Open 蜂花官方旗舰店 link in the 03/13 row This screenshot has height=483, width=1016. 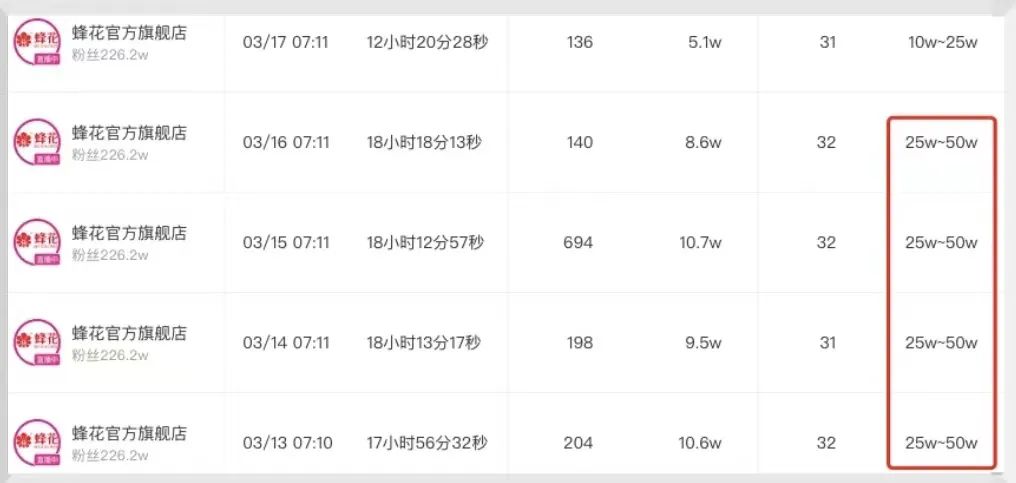(129, 434)
